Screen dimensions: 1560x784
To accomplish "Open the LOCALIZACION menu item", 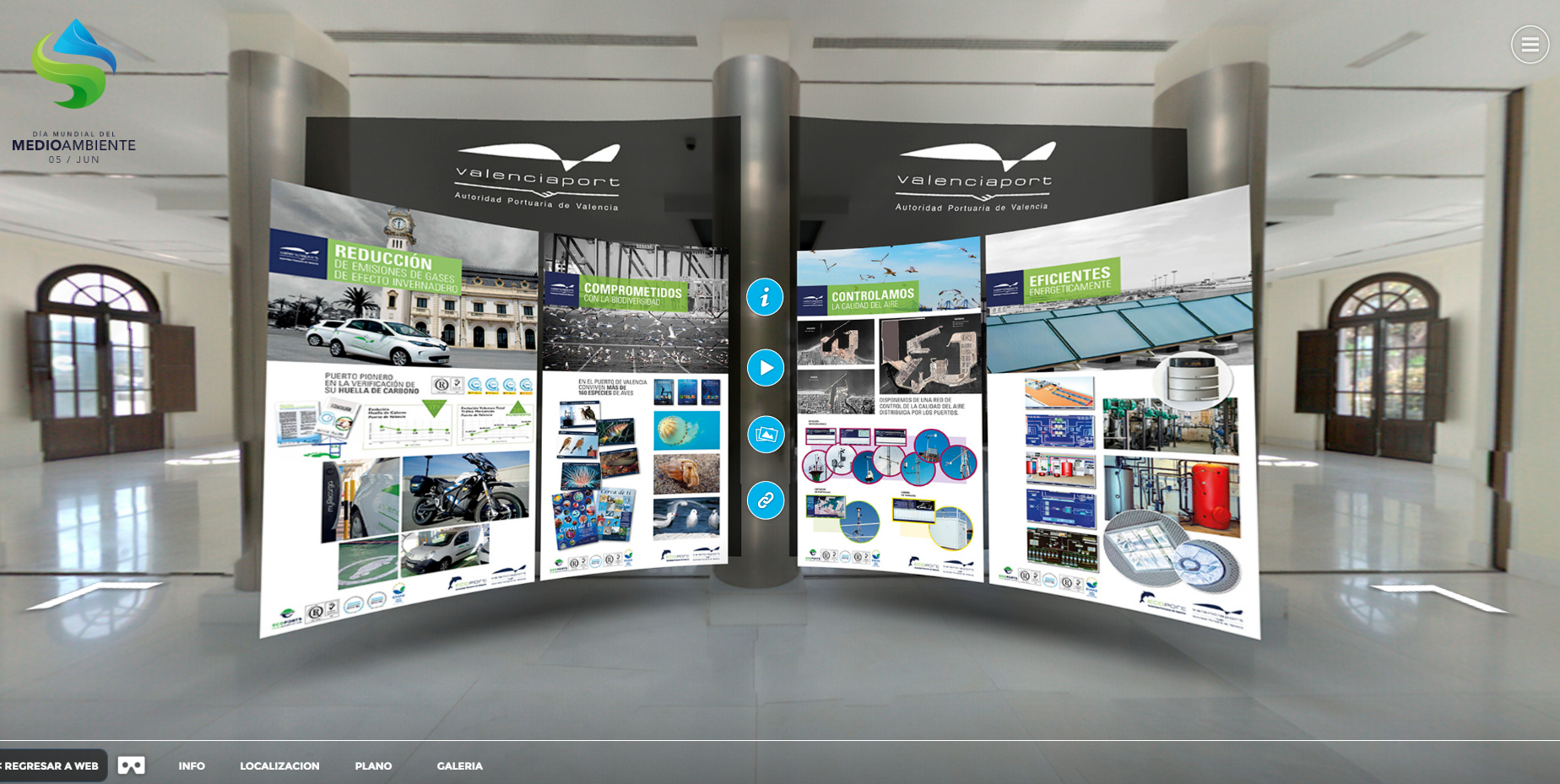I will (279, 766).
